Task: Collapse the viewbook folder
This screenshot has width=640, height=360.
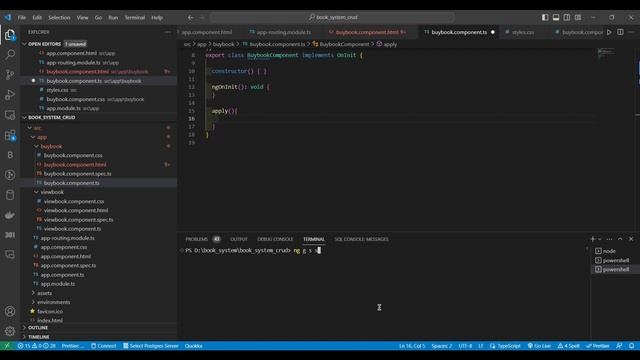Action: point(36,192)
